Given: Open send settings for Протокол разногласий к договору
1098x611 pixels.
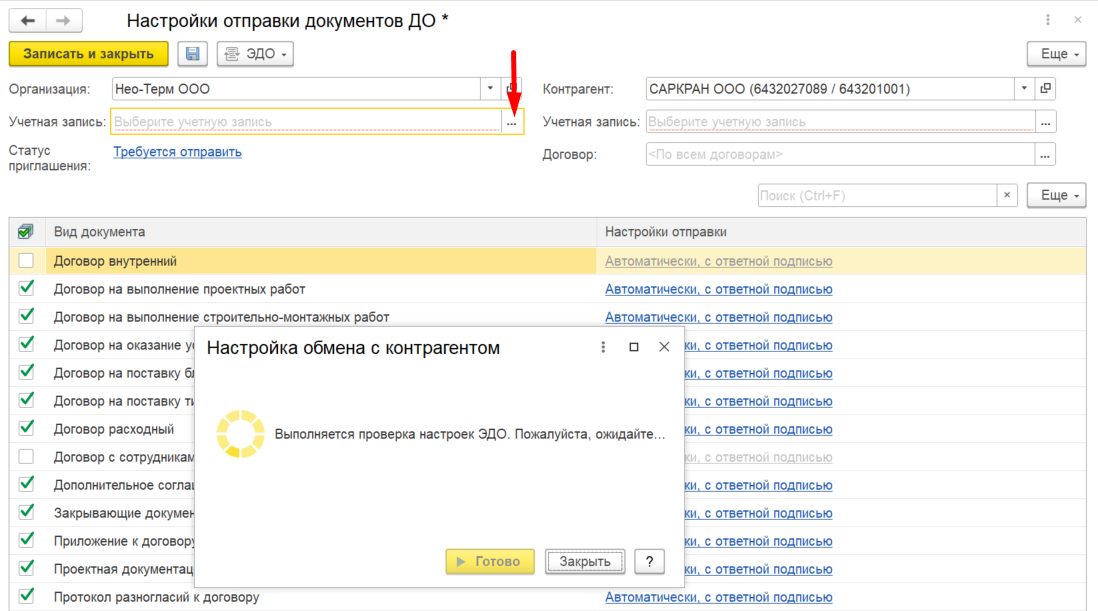Looking at the screenshot, I should (x=718, y=597).
